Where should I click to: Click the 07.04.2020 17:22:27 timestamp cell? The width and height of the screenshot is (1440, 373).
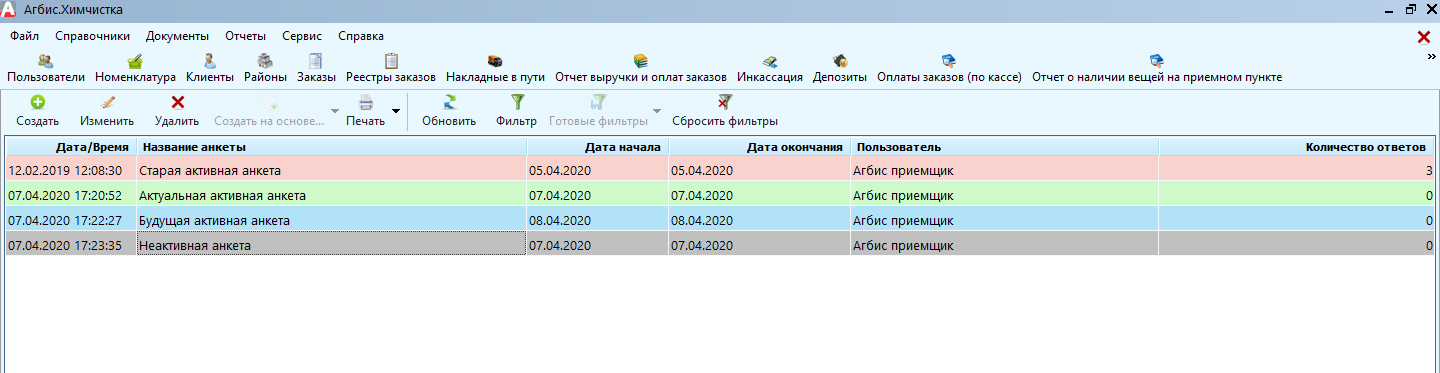click(71, 220)
